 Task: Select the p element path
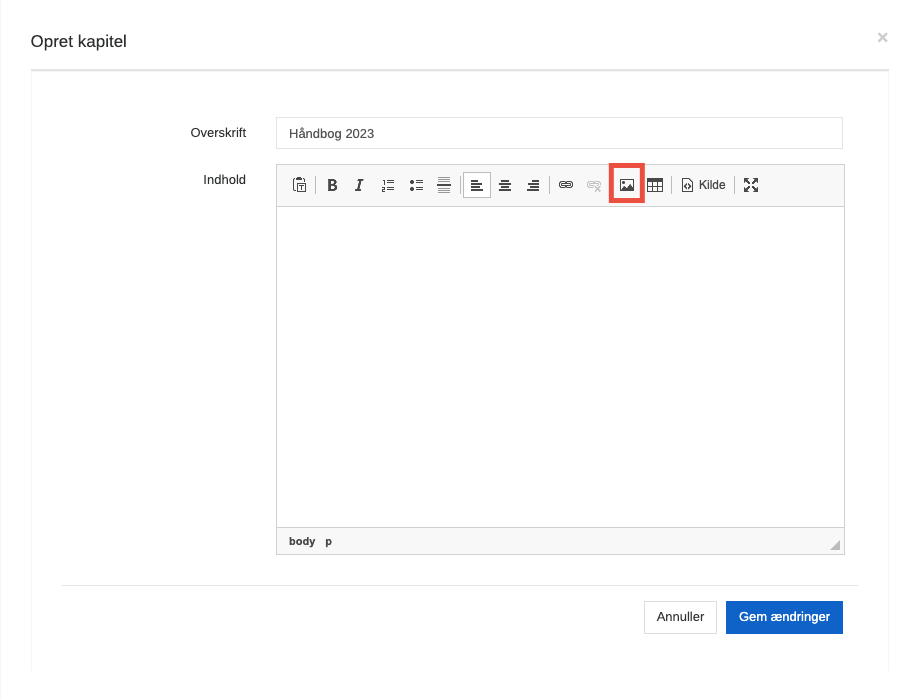(x=328, y=541)
